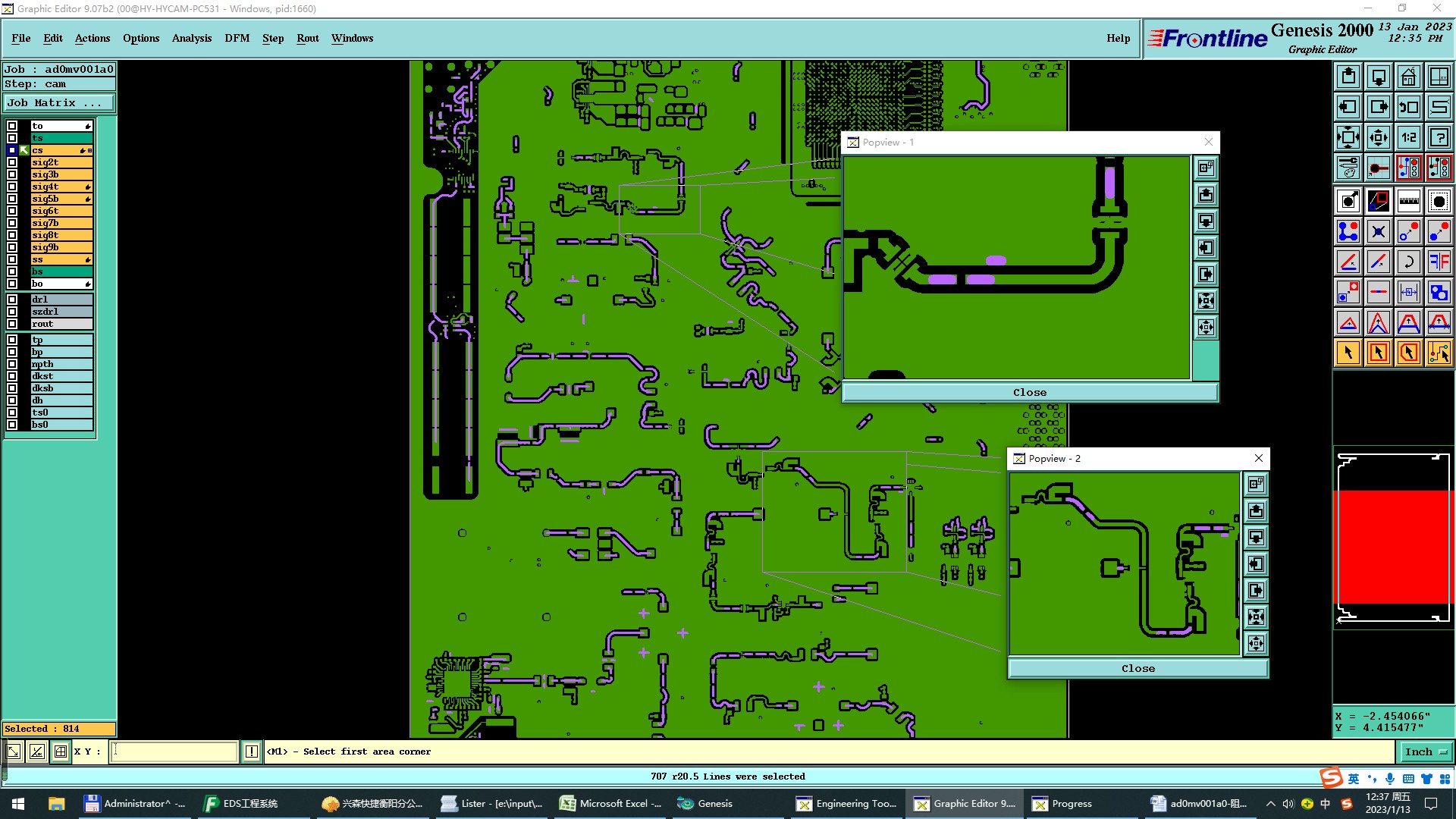Image resolution: width=1456 pixels, height=819 pixels.
Task: Click the info 'I' button beside coordinate field
Action: (x=252, y=752)
